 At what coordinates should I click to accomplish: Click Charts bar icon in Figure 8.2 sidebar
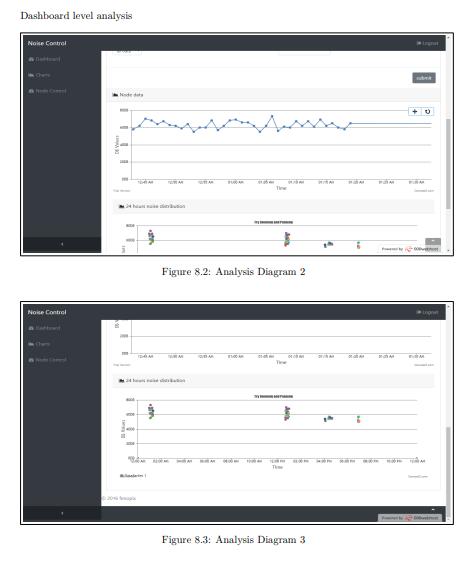[x=31, y=75]
